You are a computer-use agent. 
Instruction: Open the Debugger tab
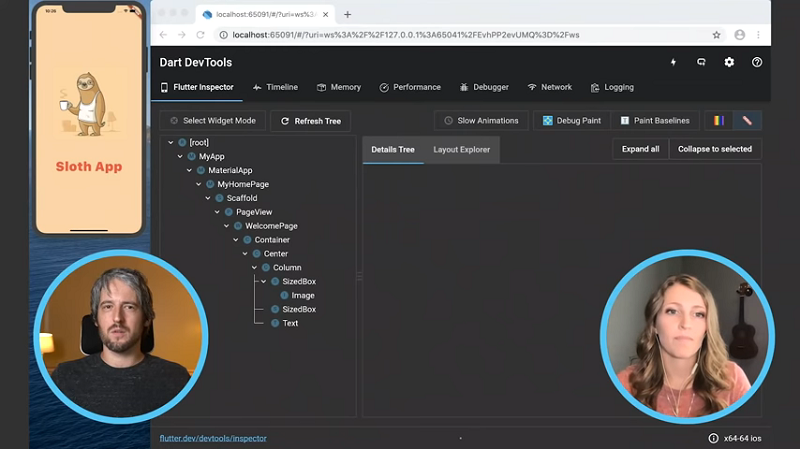coord(484,87)
